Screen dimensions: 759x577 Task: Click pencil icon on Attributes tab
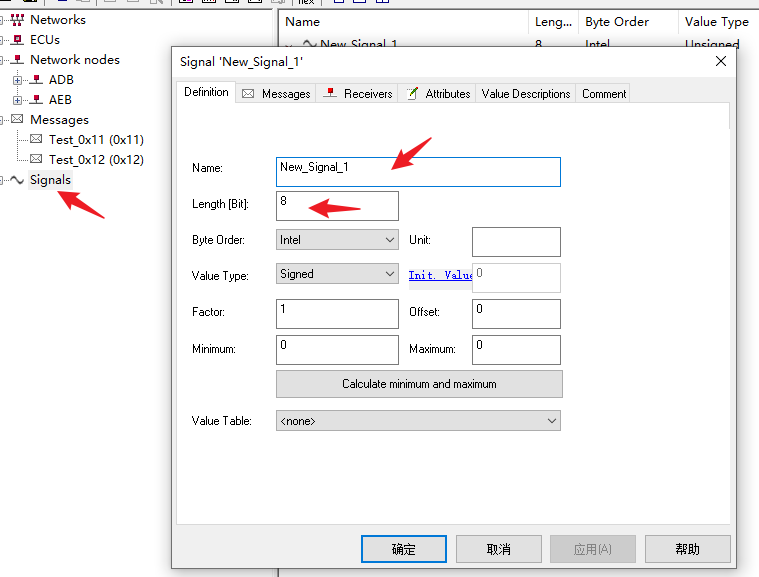412,93
